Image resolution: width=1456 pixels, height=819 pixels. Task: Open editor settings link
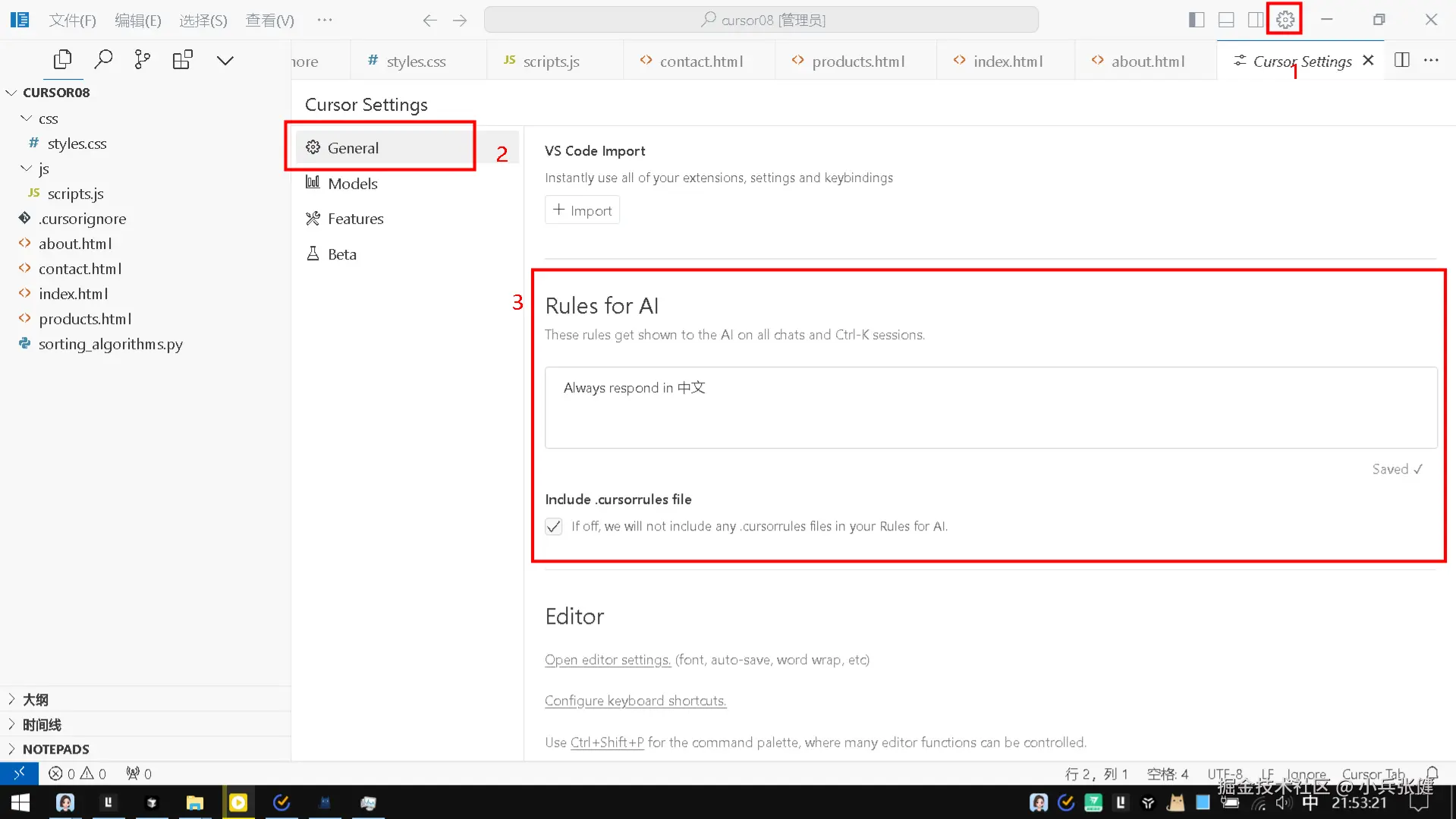(608, 660)
